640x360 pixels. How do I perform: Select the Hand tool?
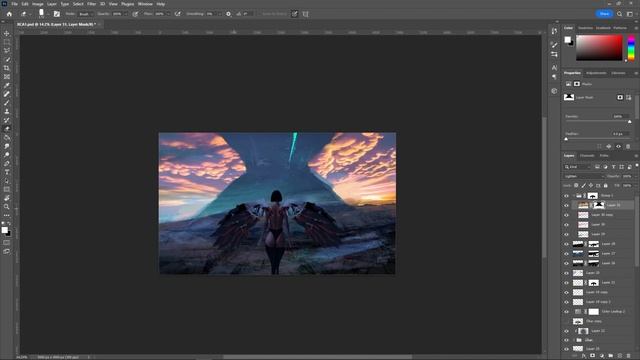tap(7, 198)
